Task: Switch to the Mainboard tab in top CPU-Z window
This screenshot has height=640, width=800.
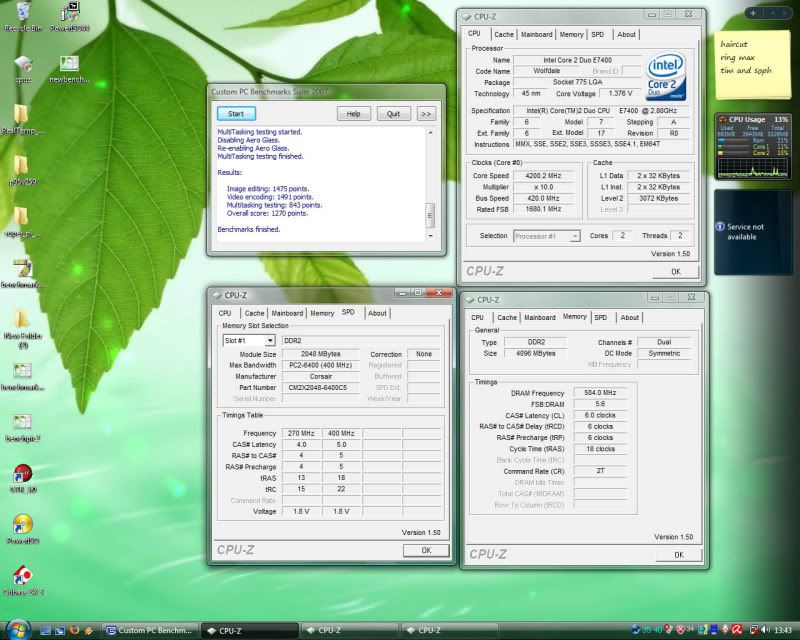Action: (536, 34)
